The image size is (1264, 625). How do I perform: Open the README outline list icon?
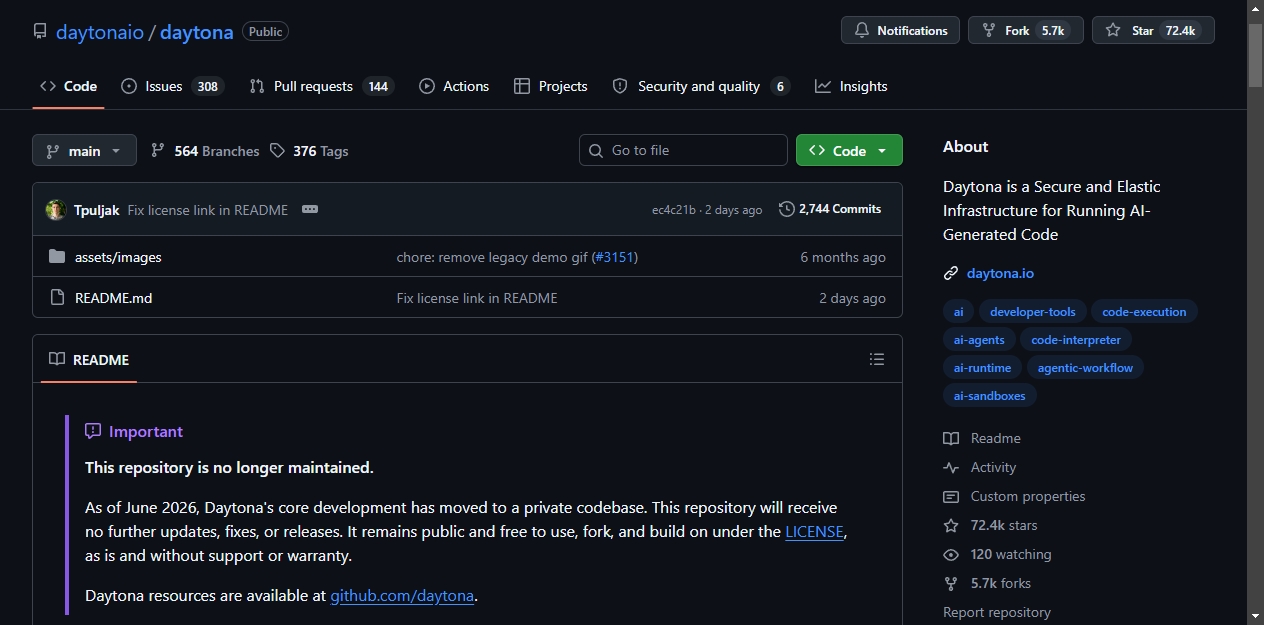[877, 359]
